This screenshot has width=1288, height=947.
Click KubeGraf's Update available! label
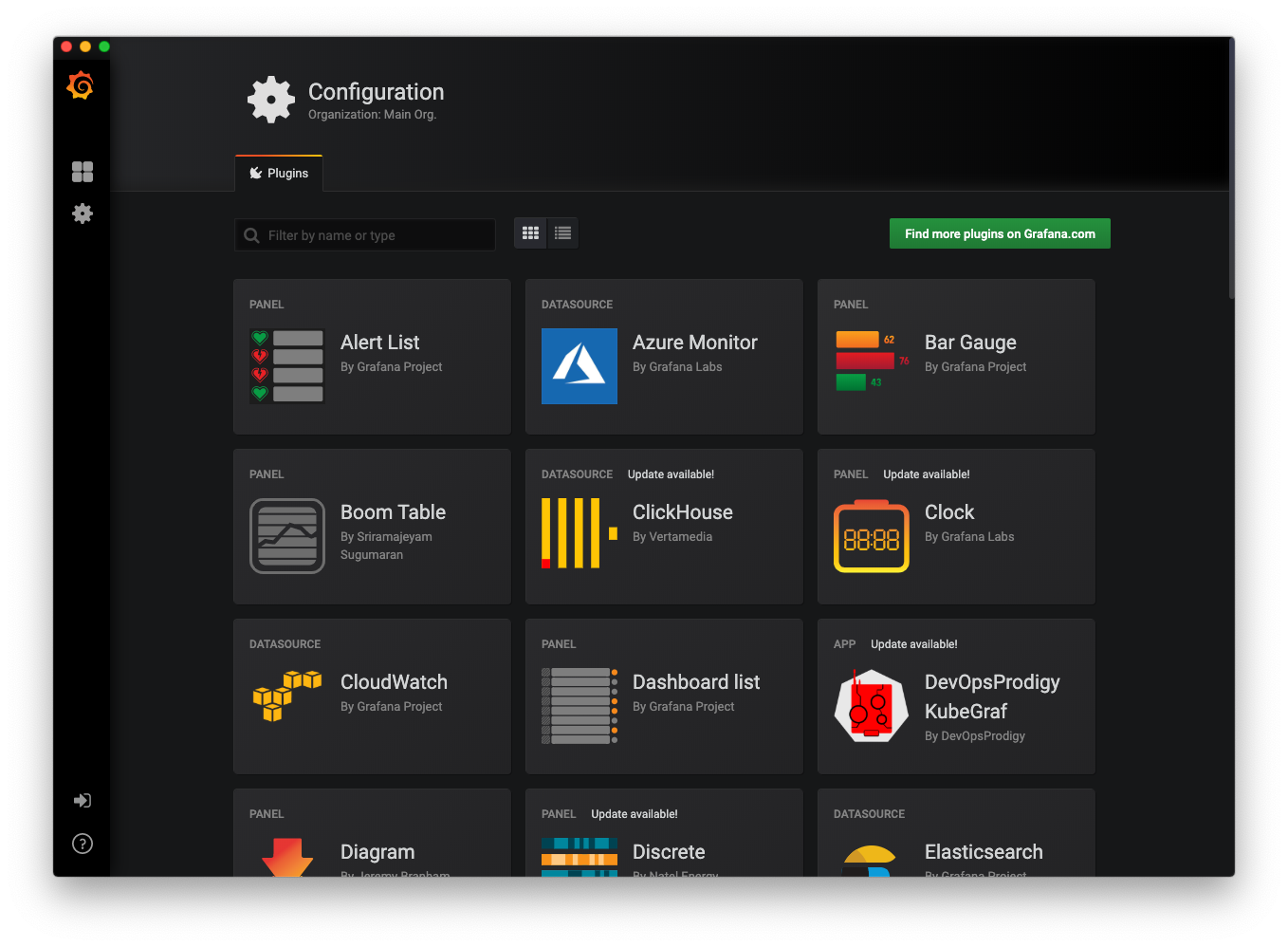click(x=914, y=644)
